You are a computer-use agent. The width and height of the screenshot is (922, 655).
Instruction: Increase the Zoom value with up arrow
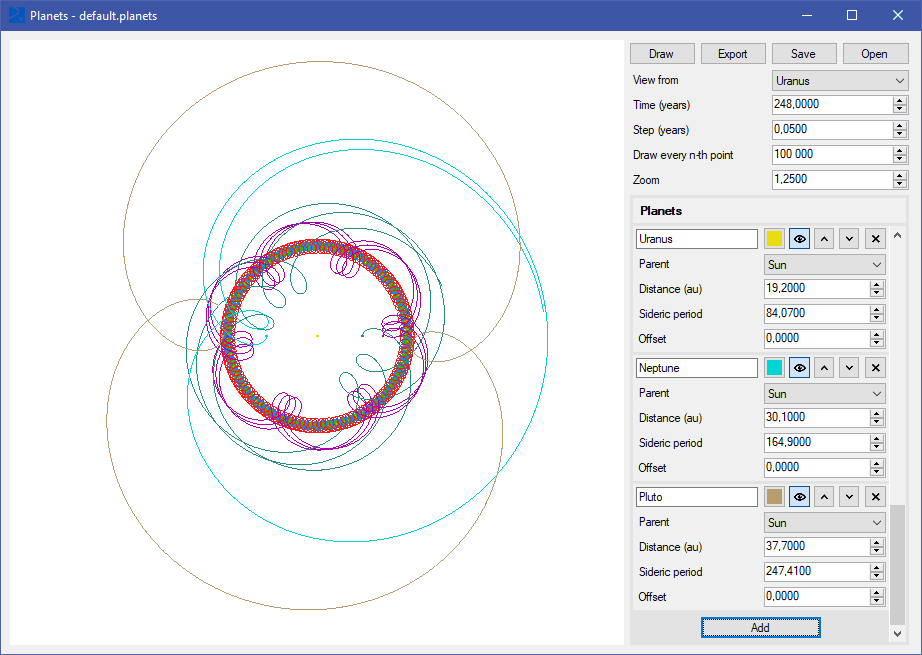pos(900,176)
